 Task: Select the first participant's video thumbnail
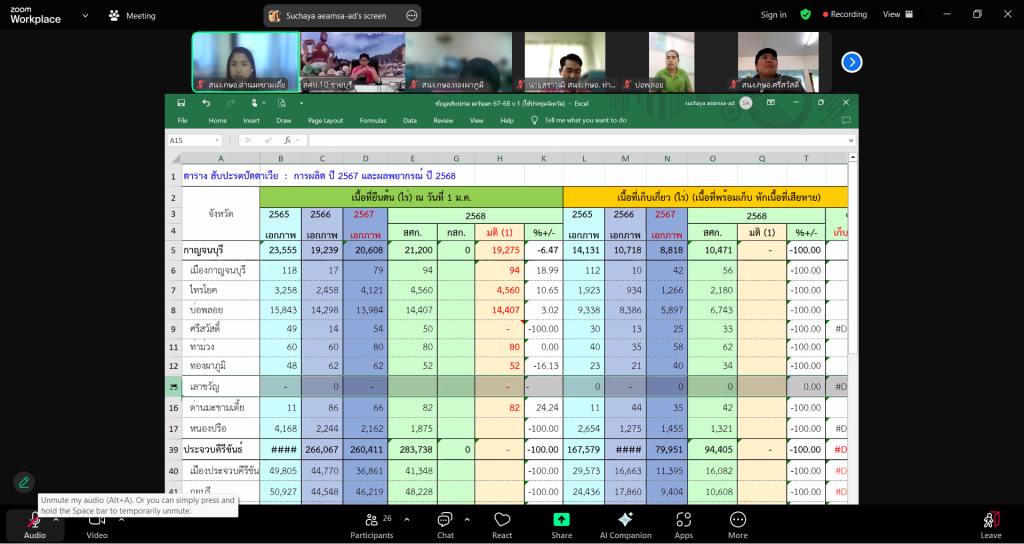(245, 62)
